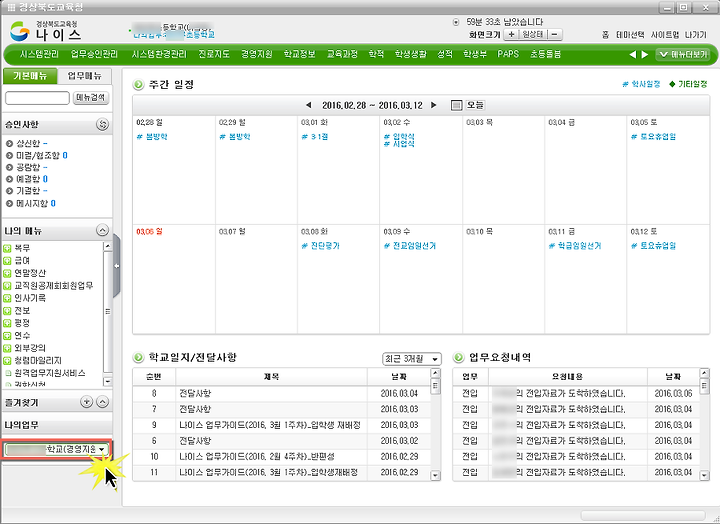Expand 급여 in my menu tree
The width and height of the screenshot is (720, 524).
[x=7, y=261]
